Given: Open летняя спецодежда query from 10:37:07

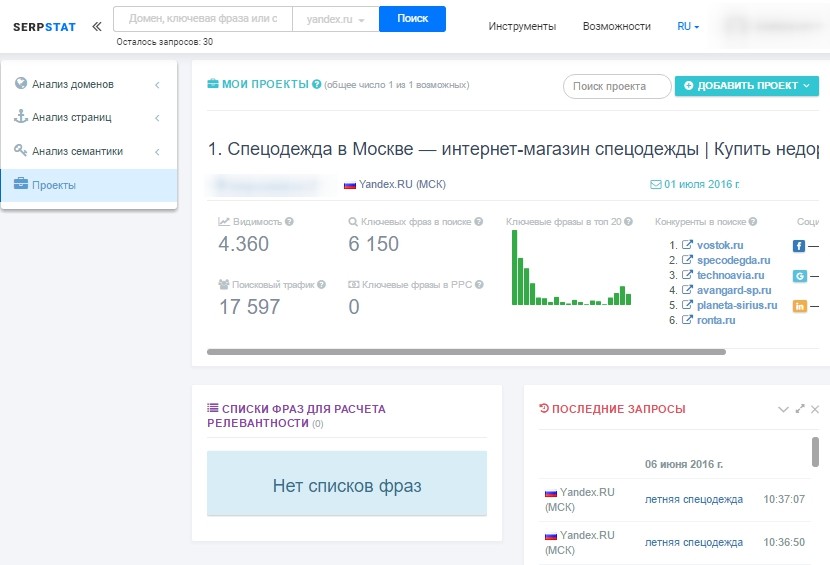Looking at the screenshot, I should click(x=694, y=499).
